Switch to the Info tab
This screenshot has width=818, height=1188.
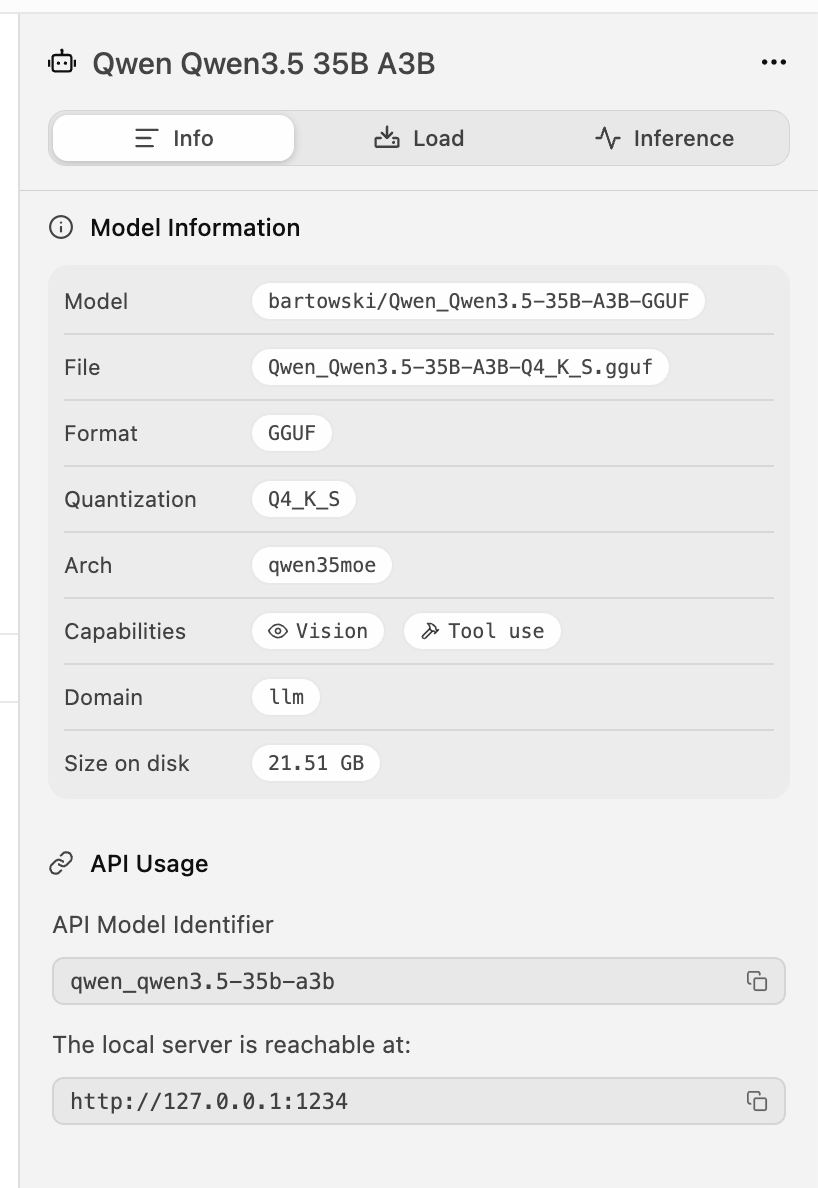pyautogui.click(x=173, y=138)
